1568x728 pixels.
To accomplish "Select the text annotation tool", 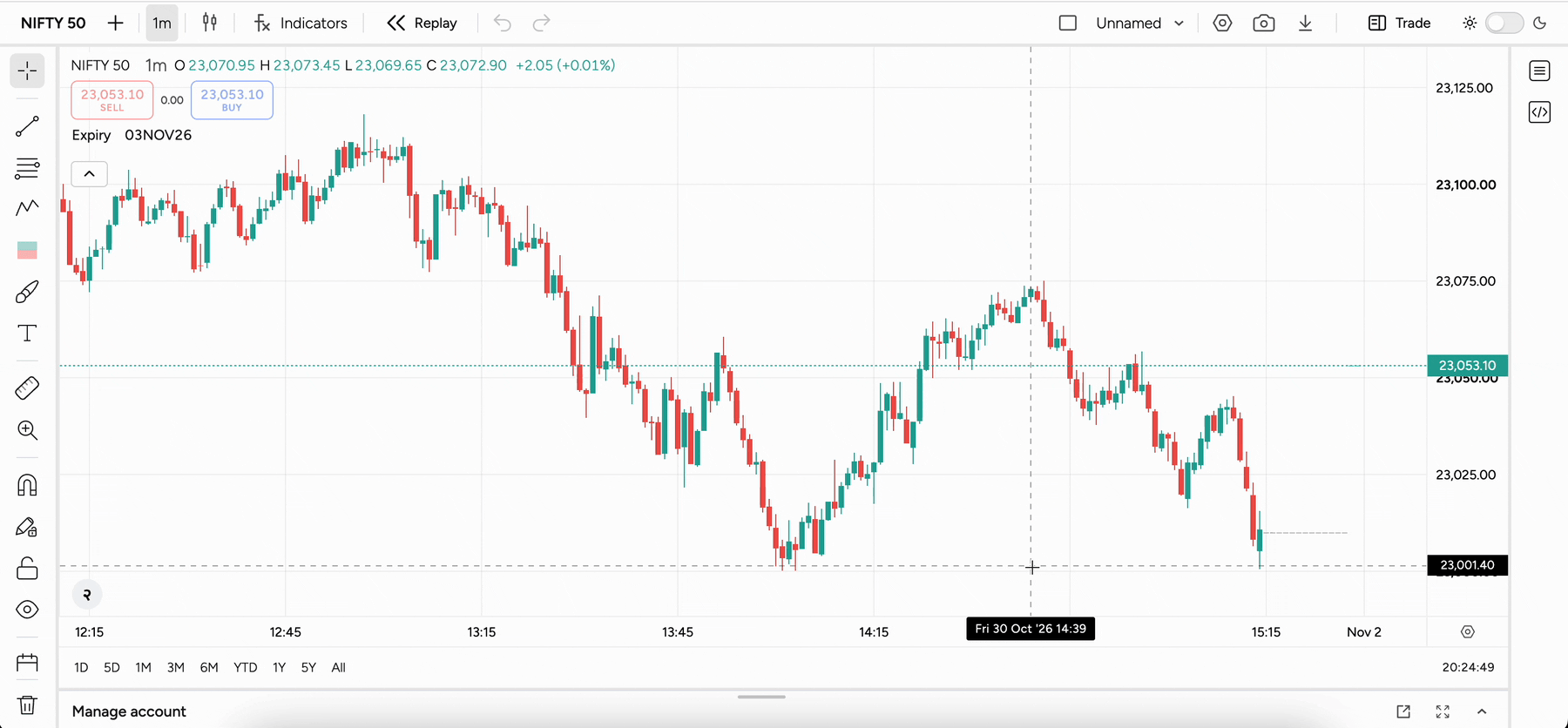I will point(27,334).
